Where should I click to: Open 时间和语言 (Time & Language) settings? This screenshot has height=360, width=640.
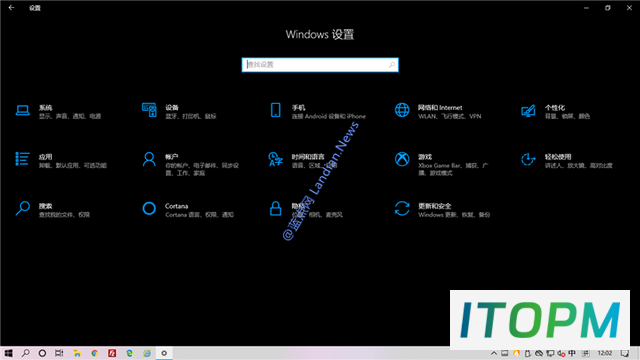pos(302,160)
